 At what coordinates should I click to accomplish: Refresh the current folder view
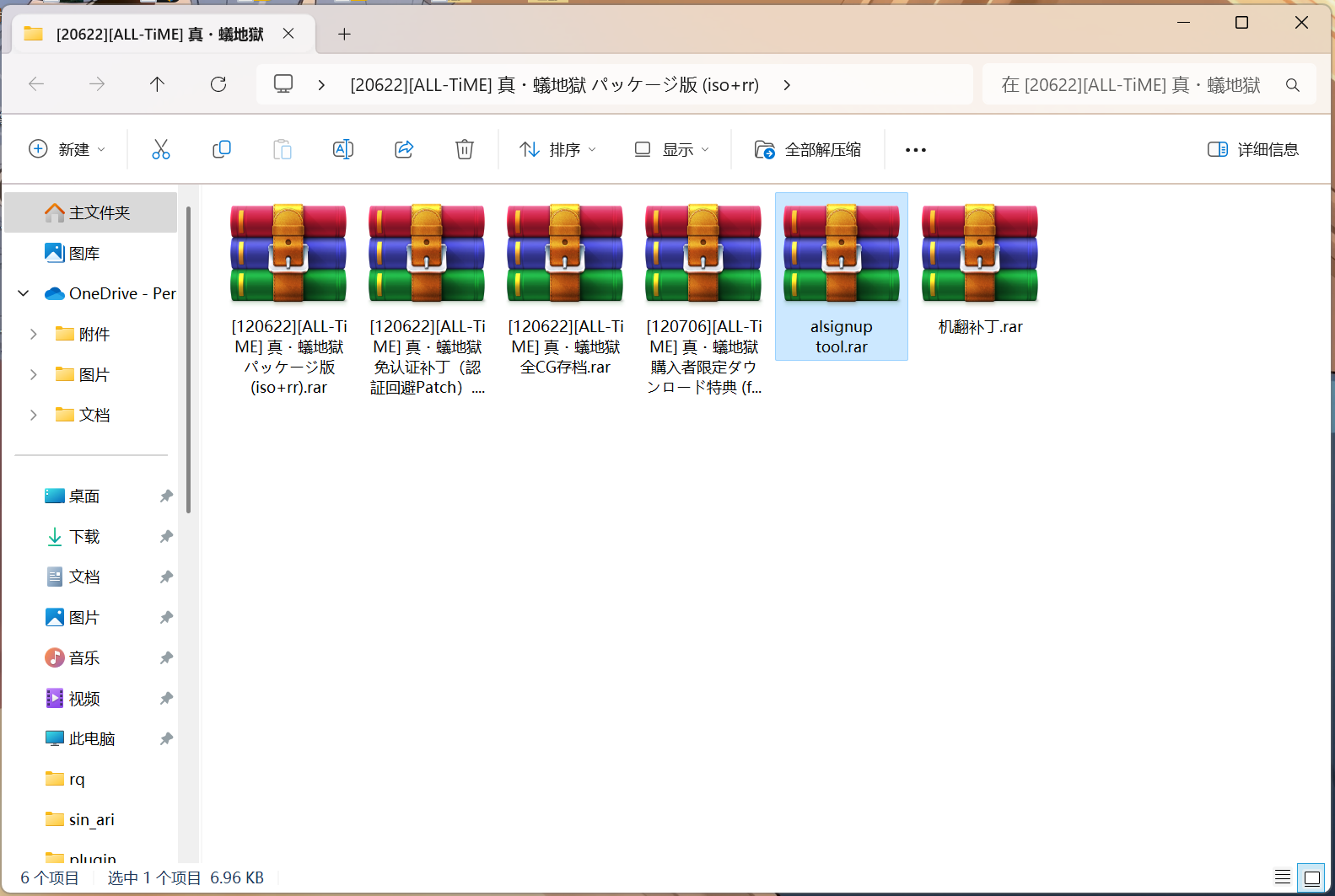[x=218, y=84]
